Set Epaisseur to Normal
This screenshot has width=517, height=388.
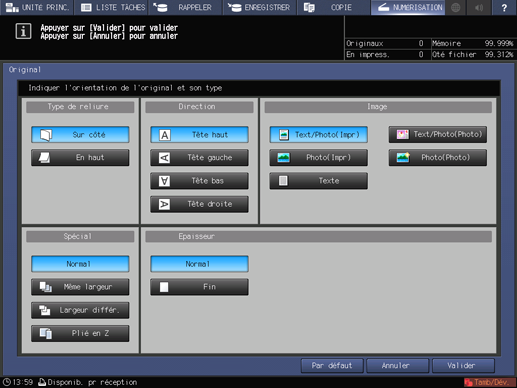(x=199, y=264)
